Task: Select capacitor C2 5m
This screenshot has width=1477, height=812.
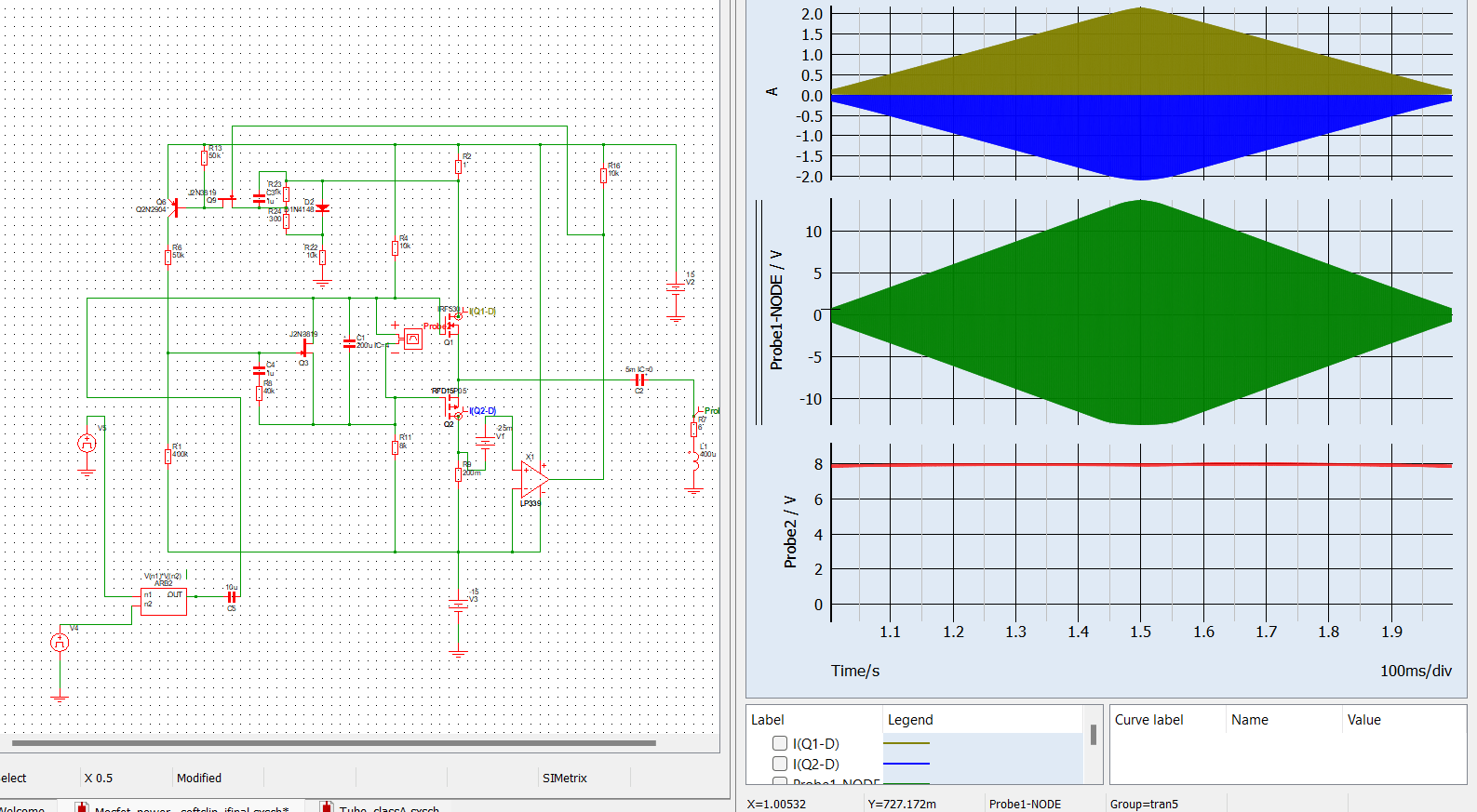Action: tap(639, 379)
